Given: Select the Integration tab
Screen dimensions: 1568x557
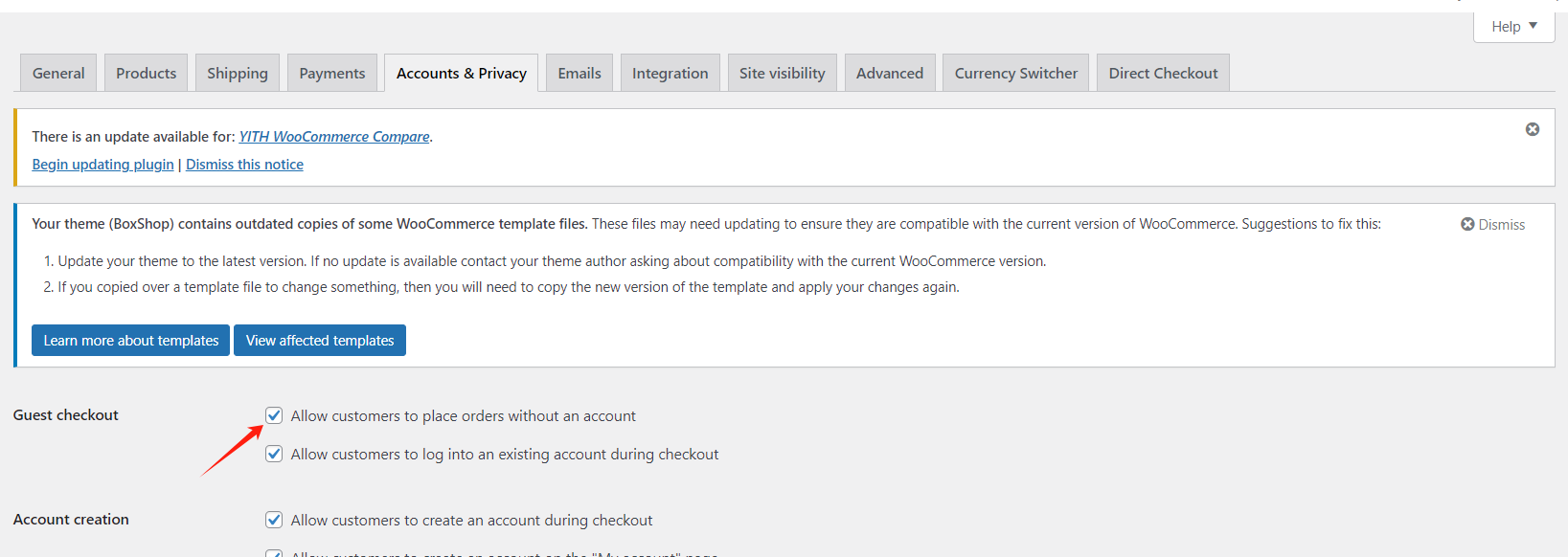Looking at the screenshot, I should click(x=670, y=72).
